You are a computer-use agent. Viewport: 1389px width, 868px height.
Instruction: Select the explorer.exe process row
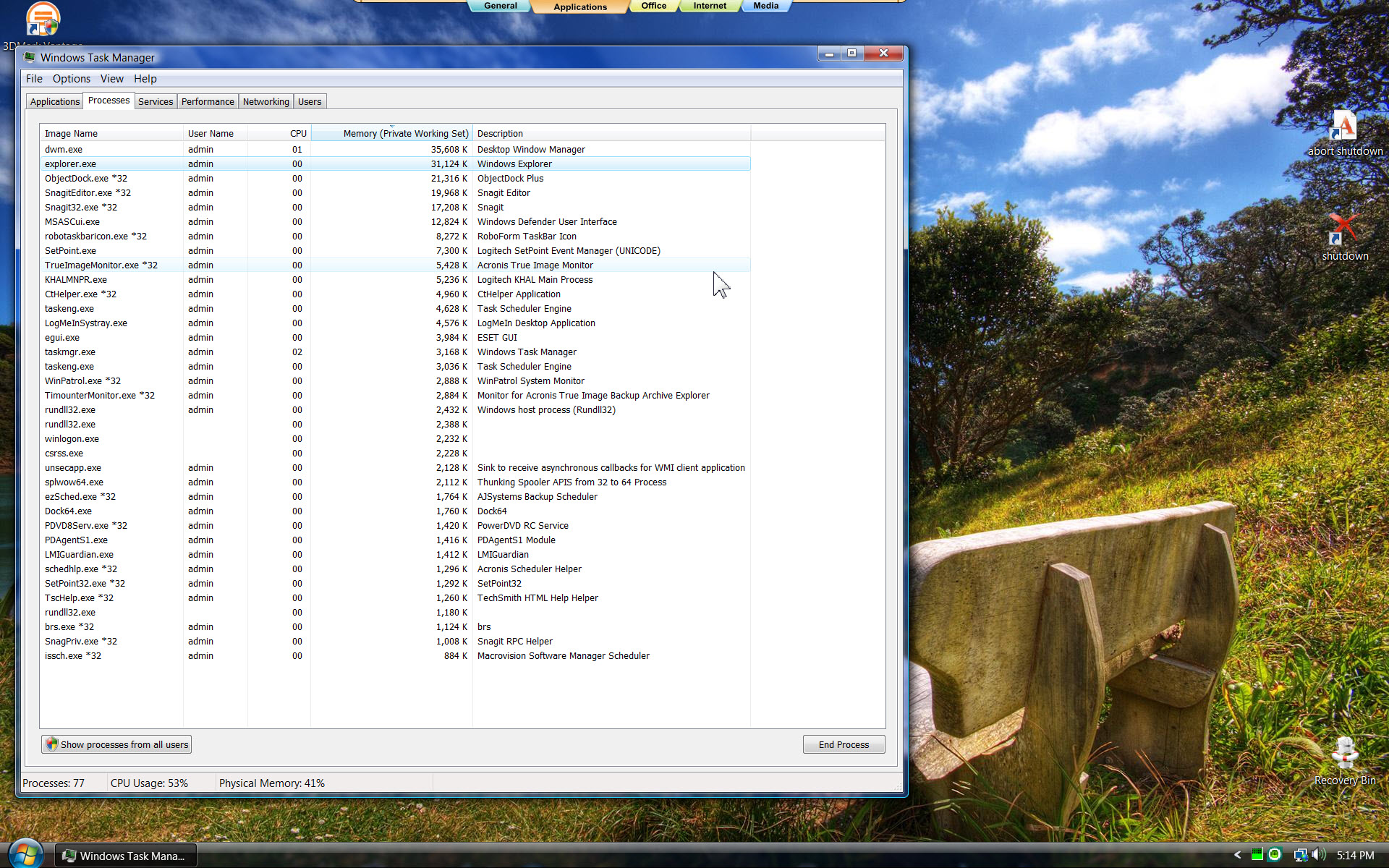tap(396, 164)
